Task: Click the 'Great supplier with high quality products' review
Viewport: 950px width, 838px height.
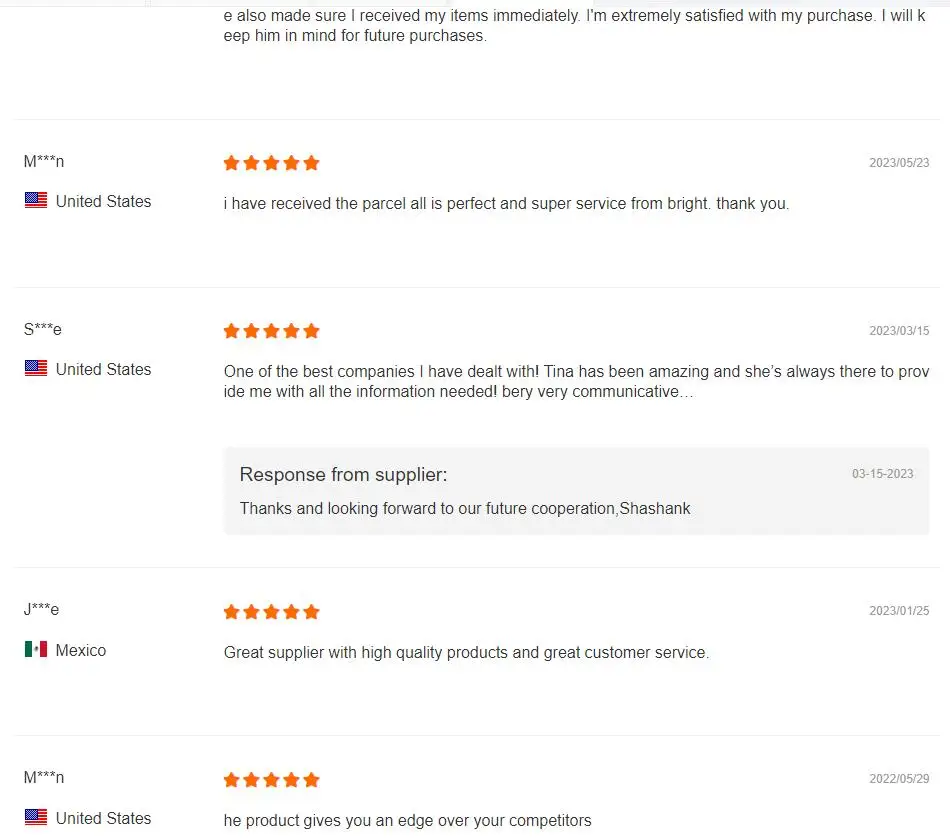Action: tap(466, 653)
